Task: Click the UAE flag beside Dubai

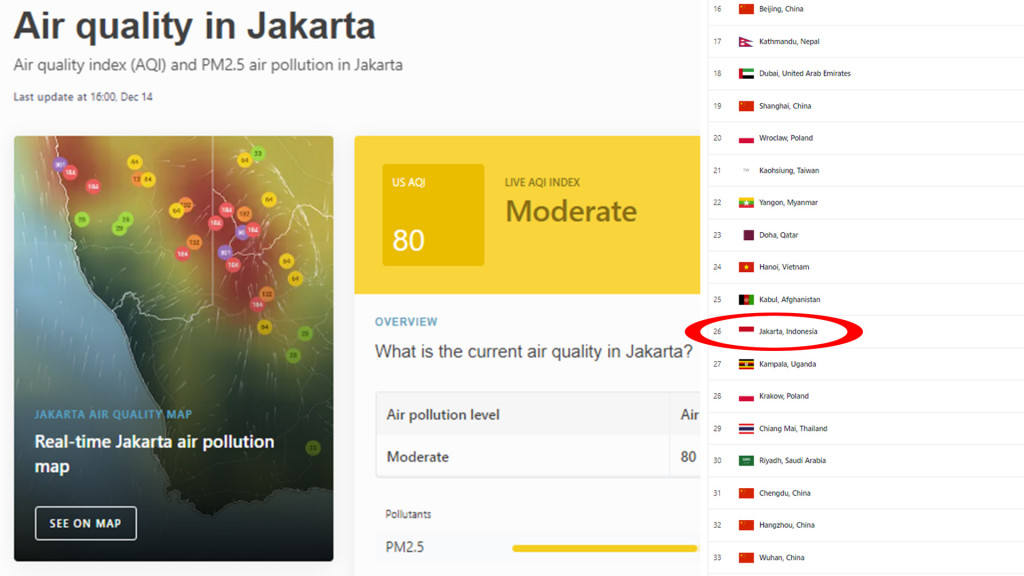Action: pos(746,74)
